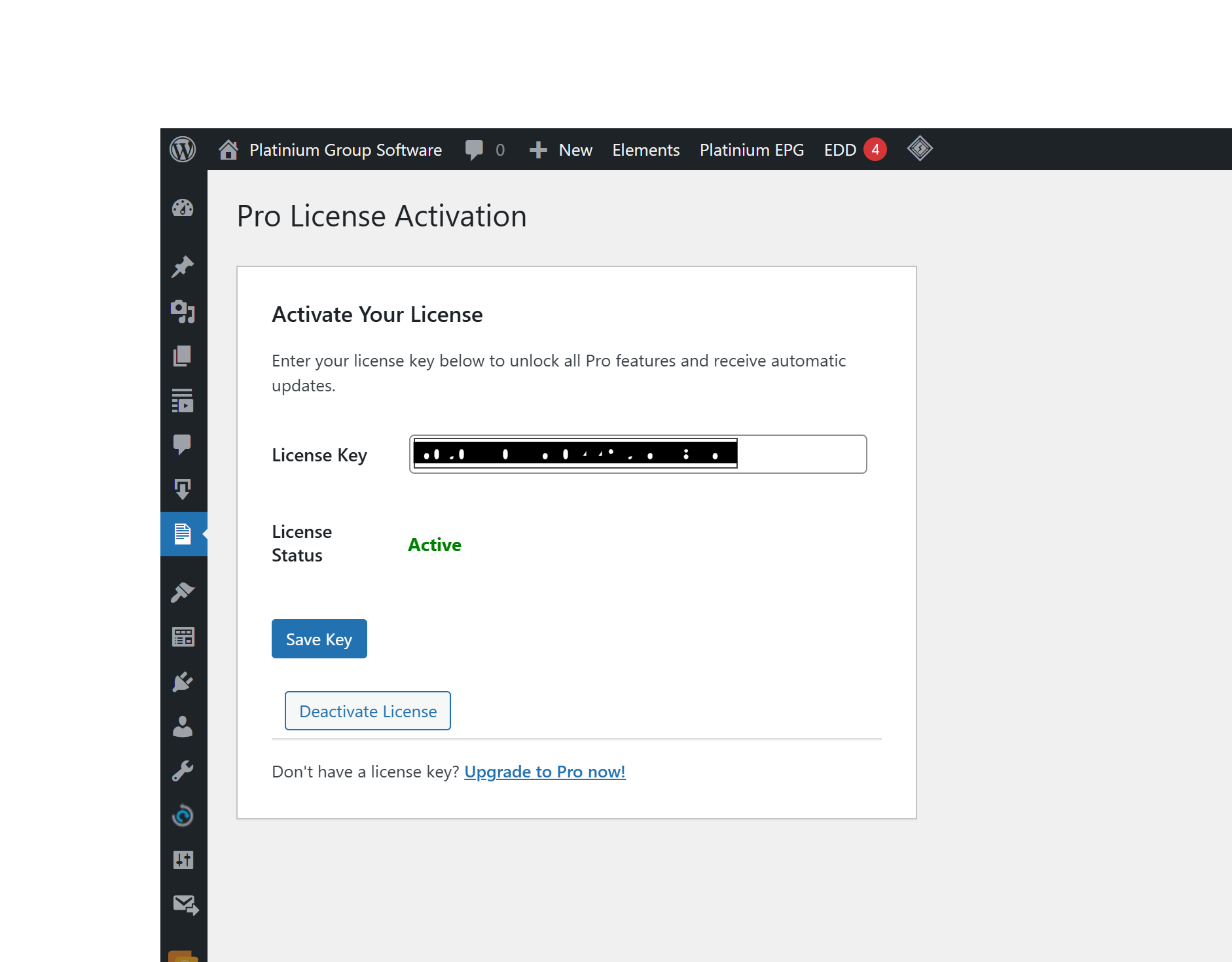1232x962 pixels.
Task: Click the Save Key button
Action: click(x=319, y=639)
